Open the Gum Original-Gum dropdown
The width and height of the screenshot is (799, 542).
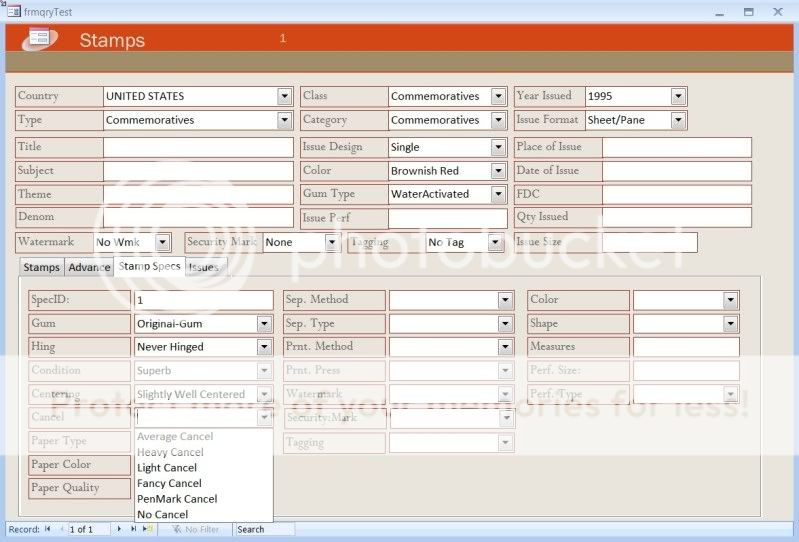pyautogui.click(x=264, y=323)
